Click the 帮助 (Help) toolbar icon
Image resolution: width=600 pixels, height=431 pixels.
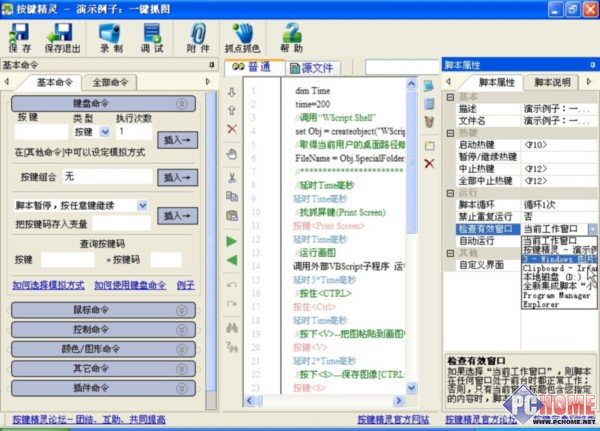tap(291, 39)
